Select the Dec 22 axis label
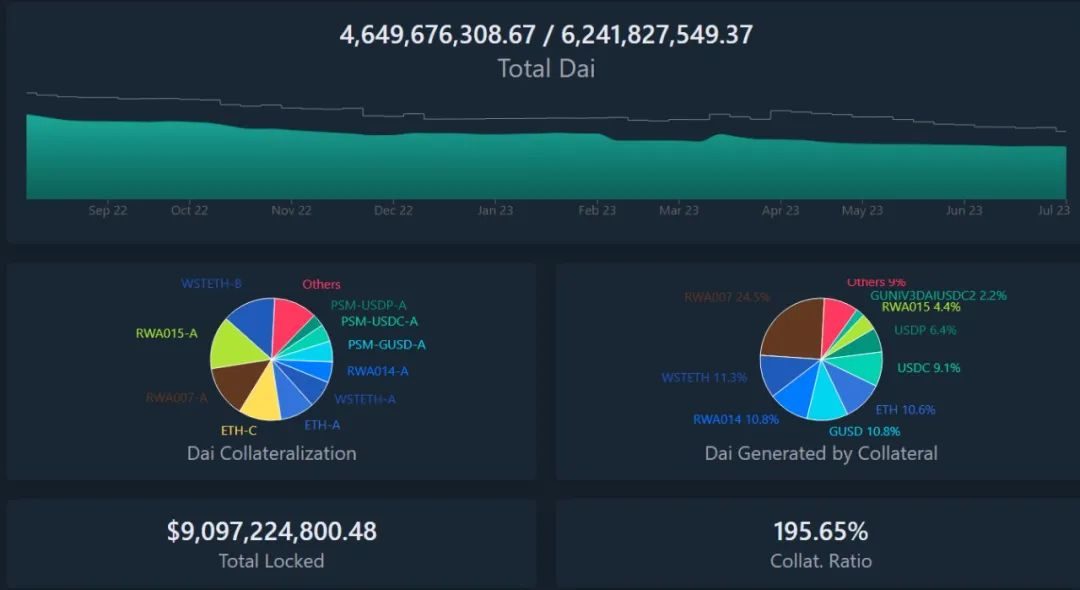Image resolution: width=1080 pixels, height=590 pixels. pyautogui.click(x=393, y=211)
